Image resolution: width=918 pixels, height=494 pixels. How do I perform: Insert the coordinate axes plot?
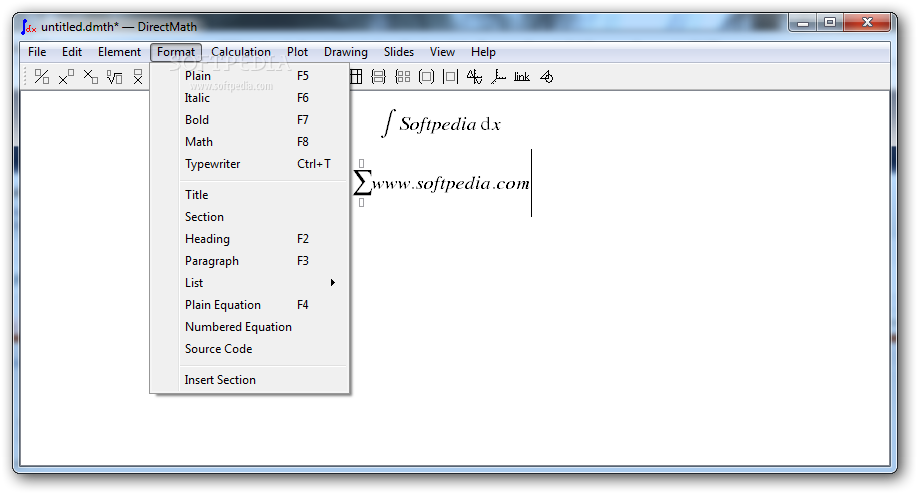[498, 77]
